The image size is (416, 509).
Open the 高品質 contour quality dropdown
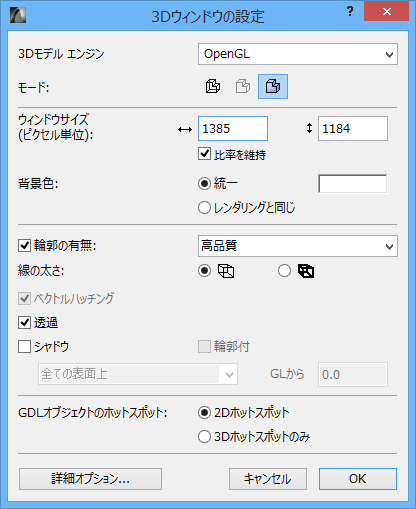[298, 246]
